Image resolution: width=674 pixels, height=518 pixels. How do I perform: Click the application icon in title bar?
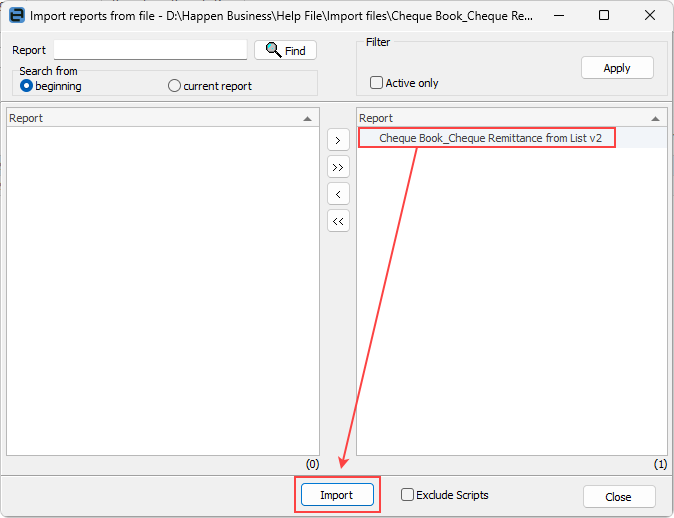pos(17,15)
